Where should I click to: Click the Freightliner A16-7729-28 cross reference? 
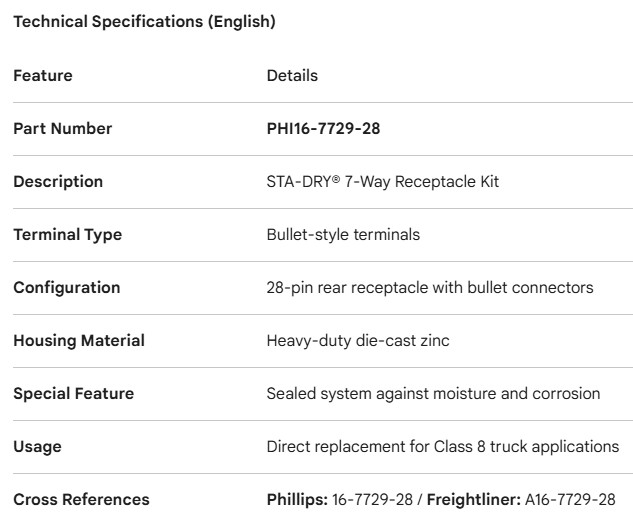(x=521, y=499)
